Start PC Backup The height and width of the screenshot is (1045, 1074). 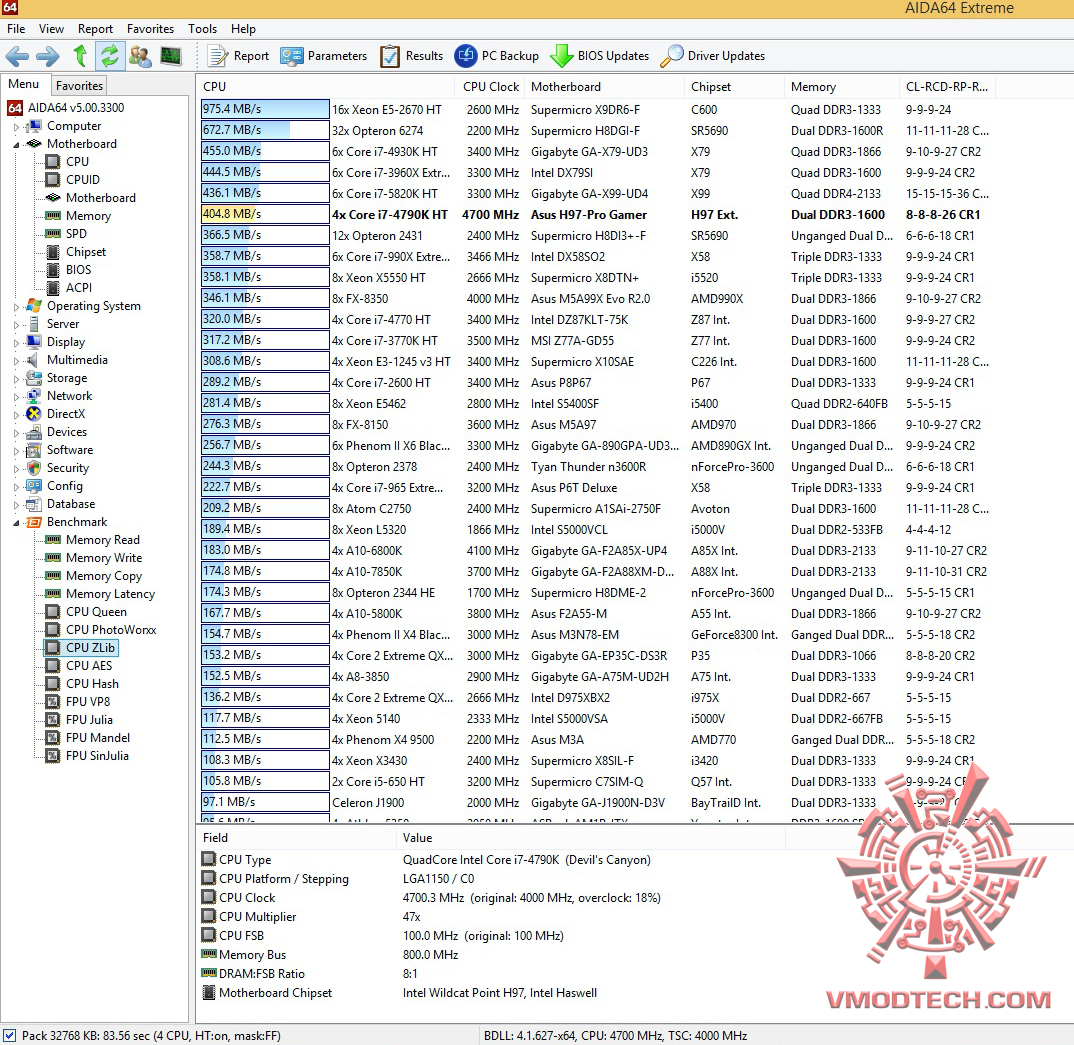coord(497,56)
